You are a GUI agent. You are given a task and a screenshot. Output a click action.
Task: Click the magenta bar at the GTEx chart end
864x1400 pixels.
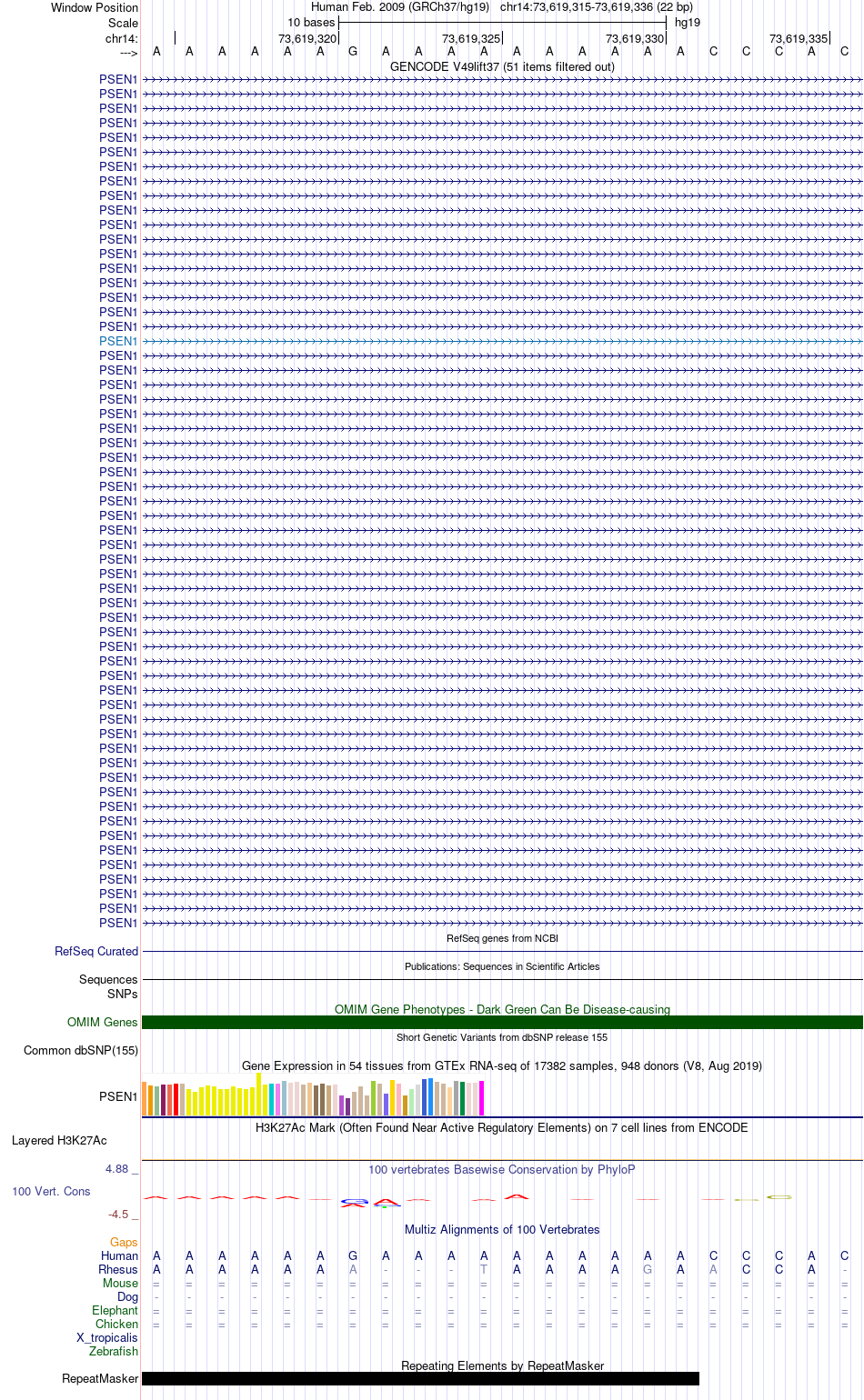482,1098
